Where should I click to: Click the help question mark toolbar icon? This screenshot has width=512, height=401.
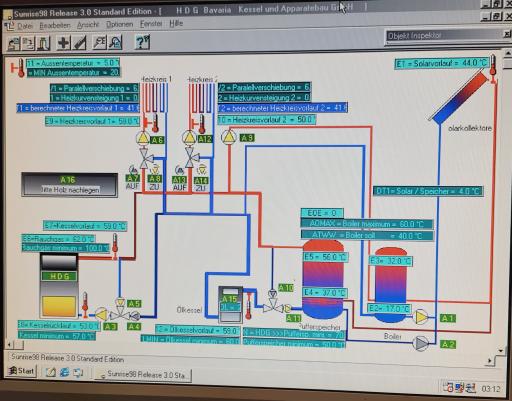click(142, 42)
